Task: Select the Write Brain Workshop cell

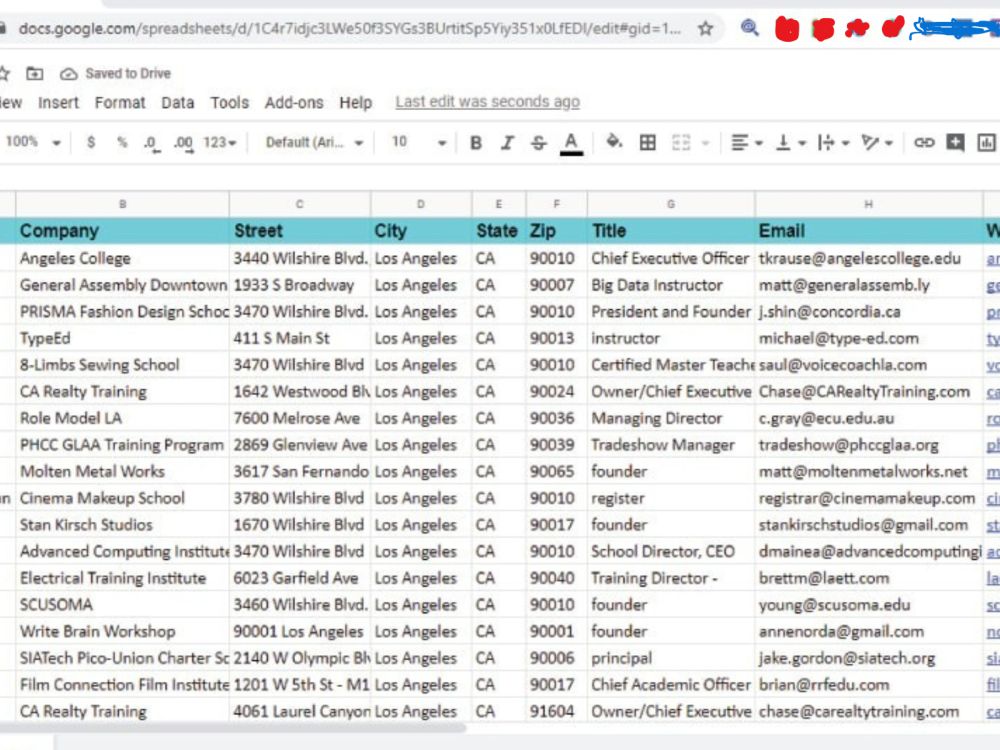Action: pyautogui.click(x=122, y=631)
